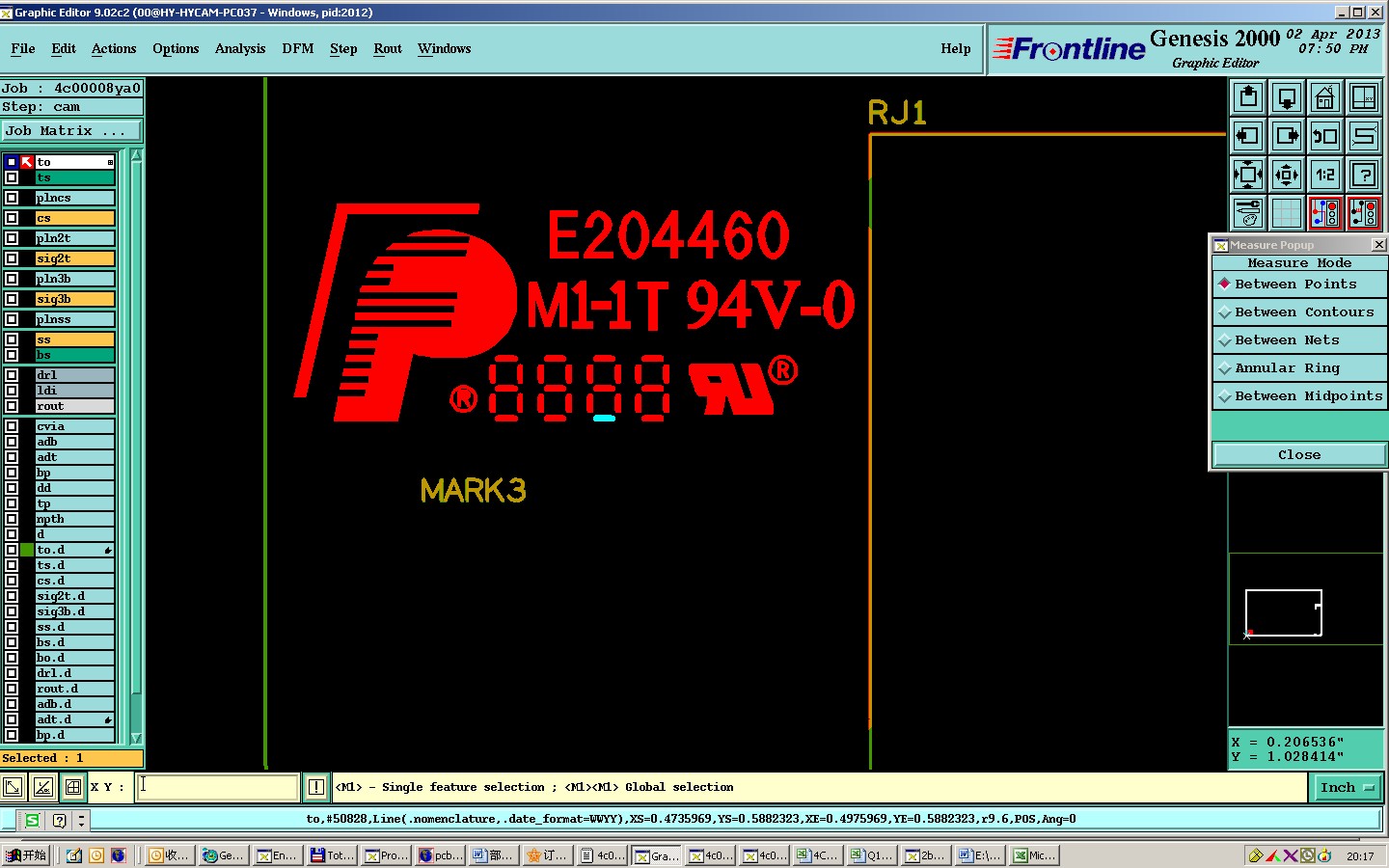Open the XY multi-window view icon
This screenshot has height=868, width=1389.
tap(1364, 97)
